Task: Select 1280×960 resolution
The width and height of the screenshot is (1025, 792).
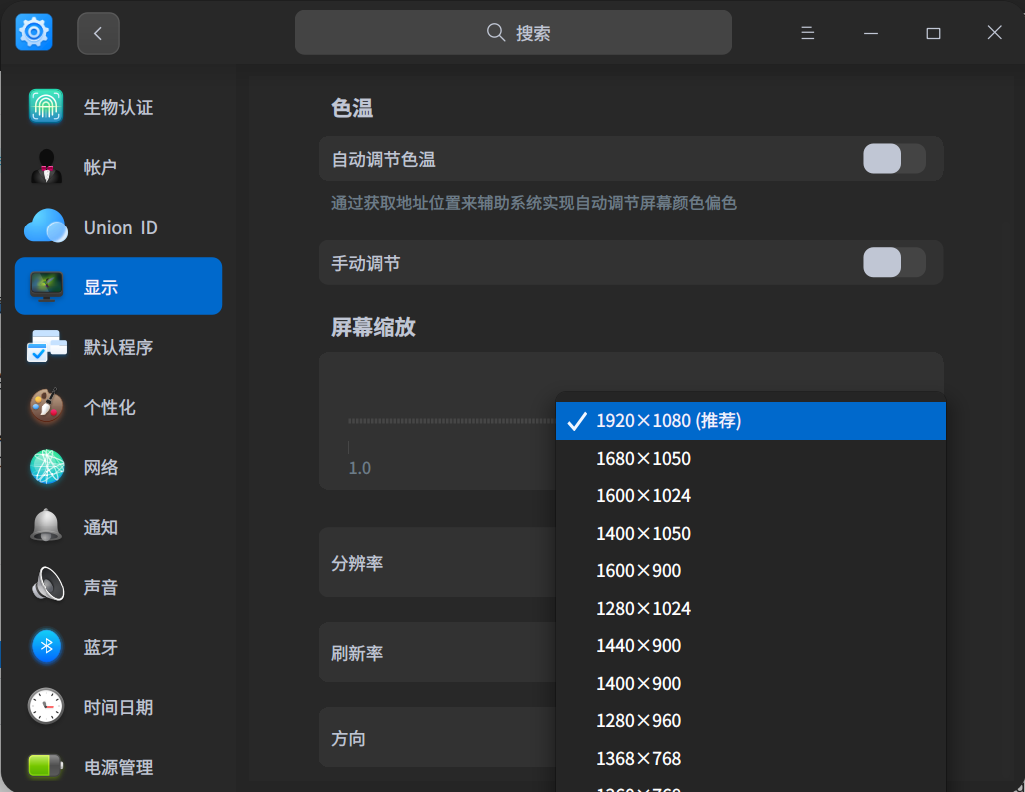Action: (x=750, y=721)
